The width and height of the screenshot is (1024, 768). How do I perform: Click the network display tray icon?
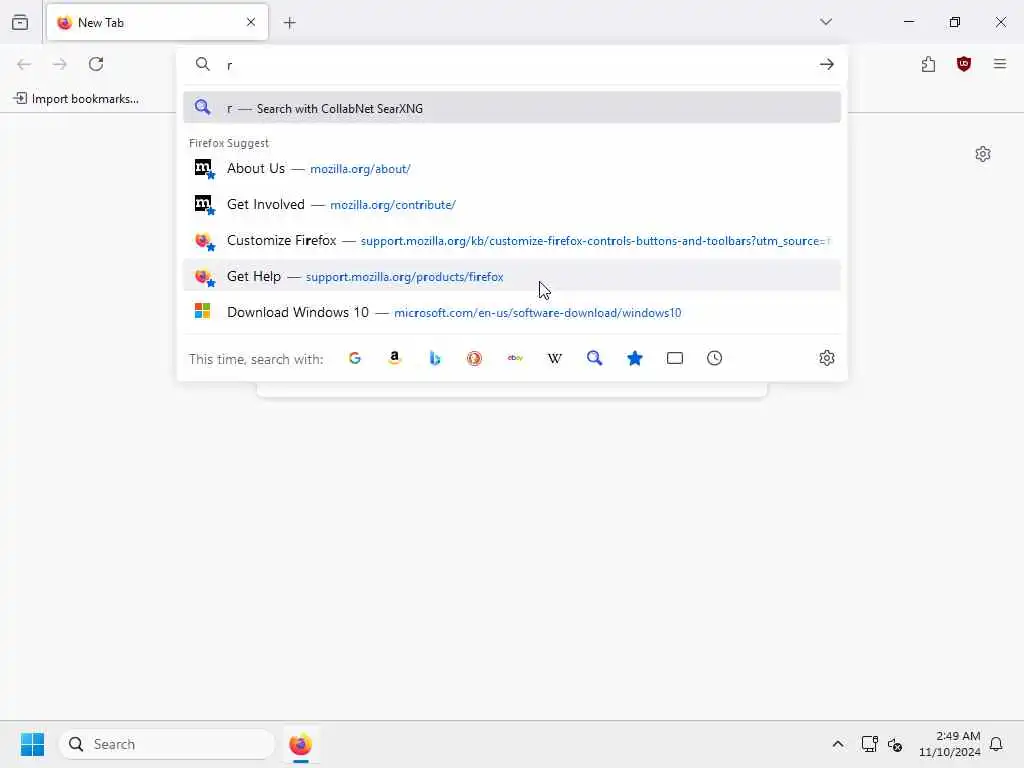[x=869, y=744]
